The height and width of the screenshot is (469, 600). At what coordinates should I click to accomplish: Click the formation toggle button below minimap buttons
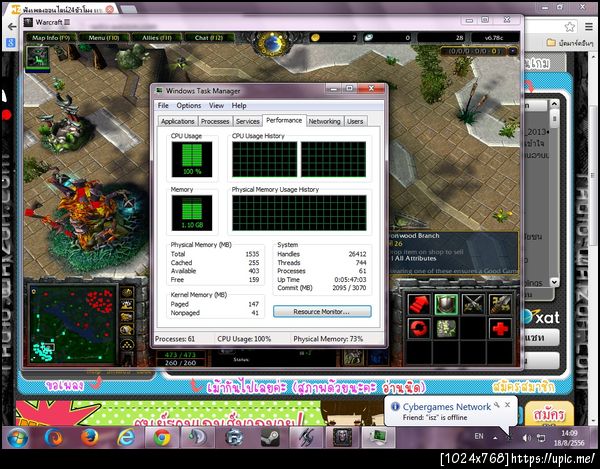pos(127,344)
